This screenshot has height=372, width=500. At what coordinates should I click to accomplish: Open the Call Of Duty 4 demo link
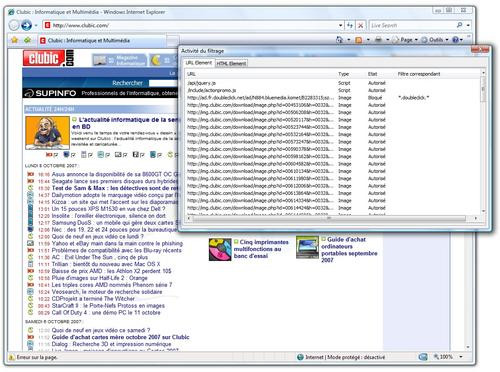(x=106, y=313)
